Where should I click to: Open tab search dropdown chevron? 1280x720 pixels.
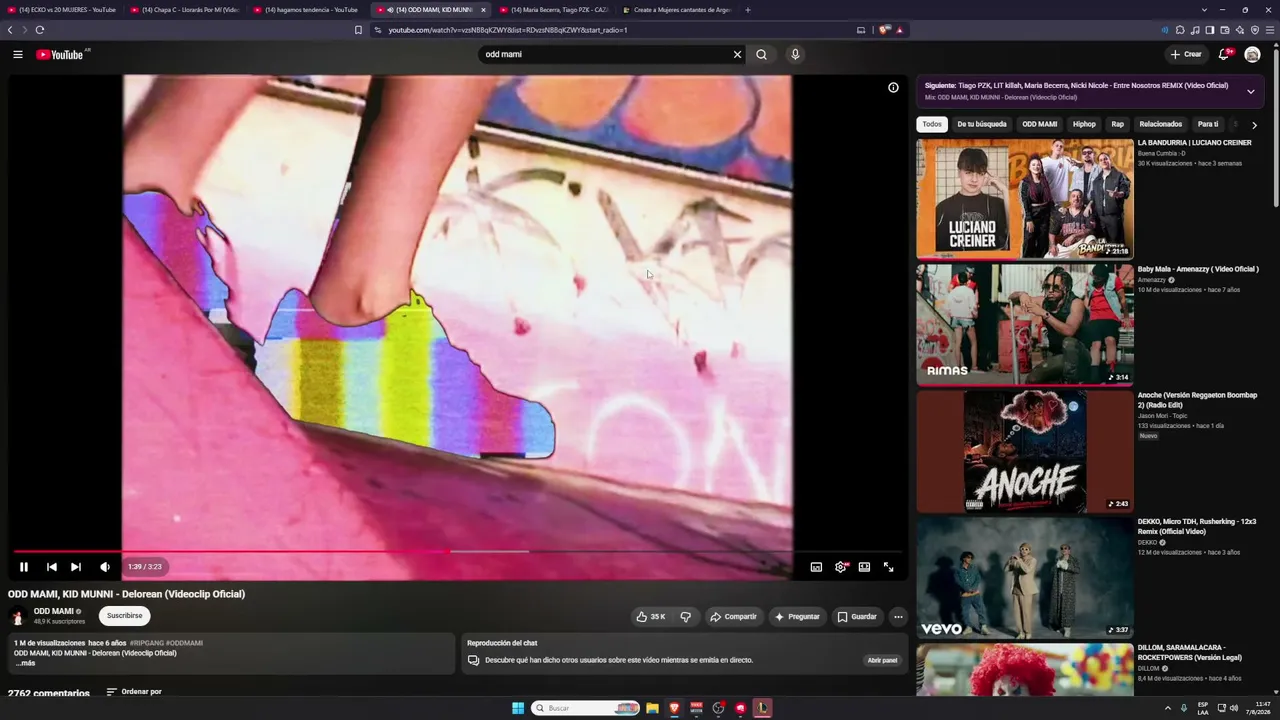click(x=1205, y=10)
